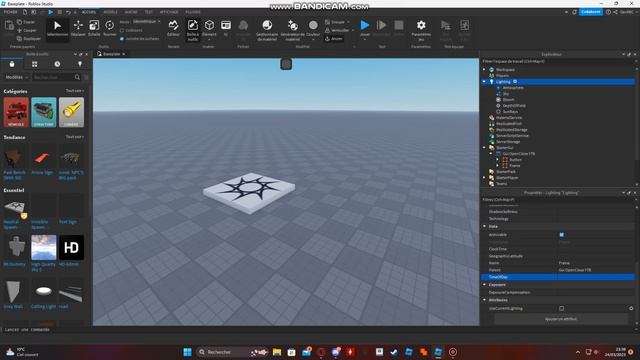
Task: Click Dupliquer in clipboard section
Action: (x=29, y=39)
